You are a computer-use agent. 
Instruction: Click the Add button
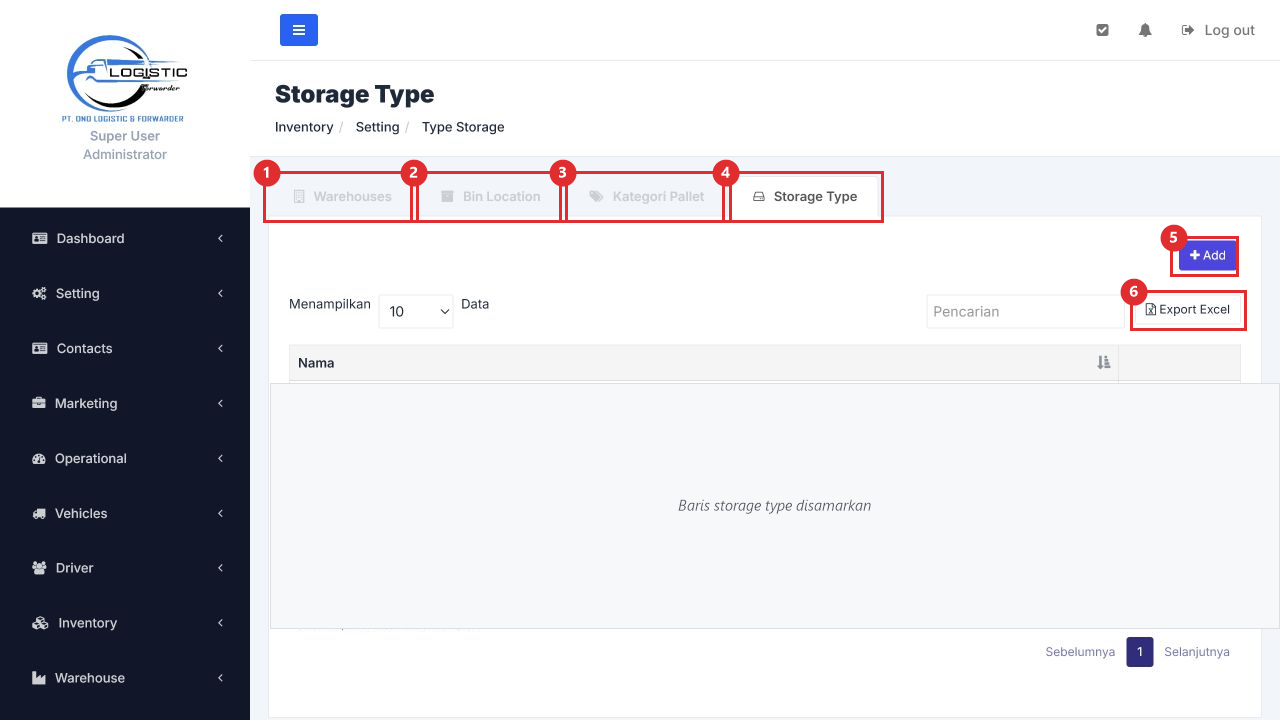(1207, 256)
